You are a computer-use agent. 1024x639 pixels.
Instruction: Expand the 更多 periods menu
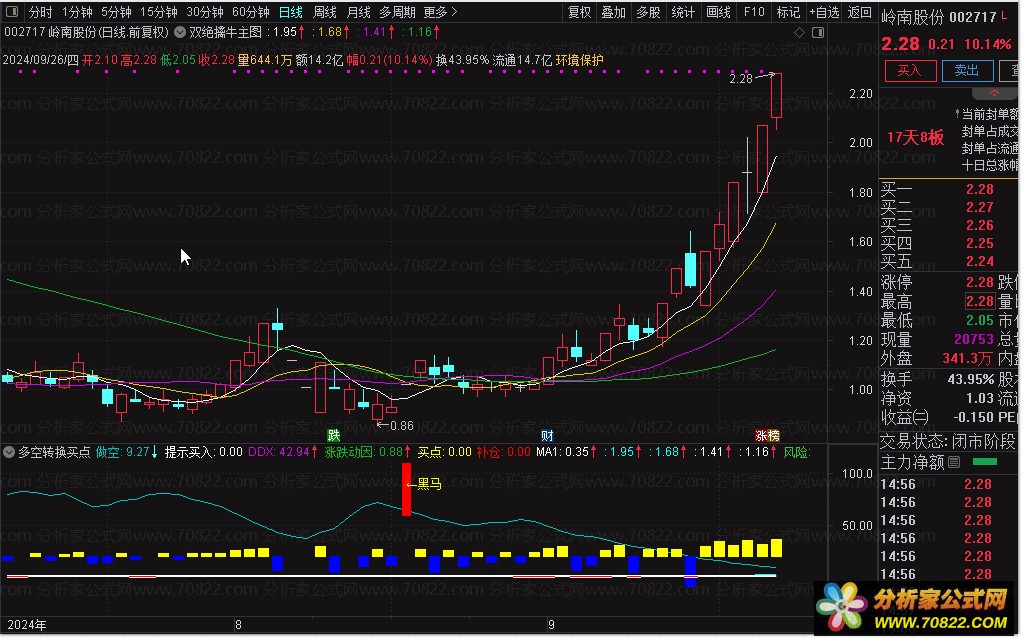coord(440,12)
